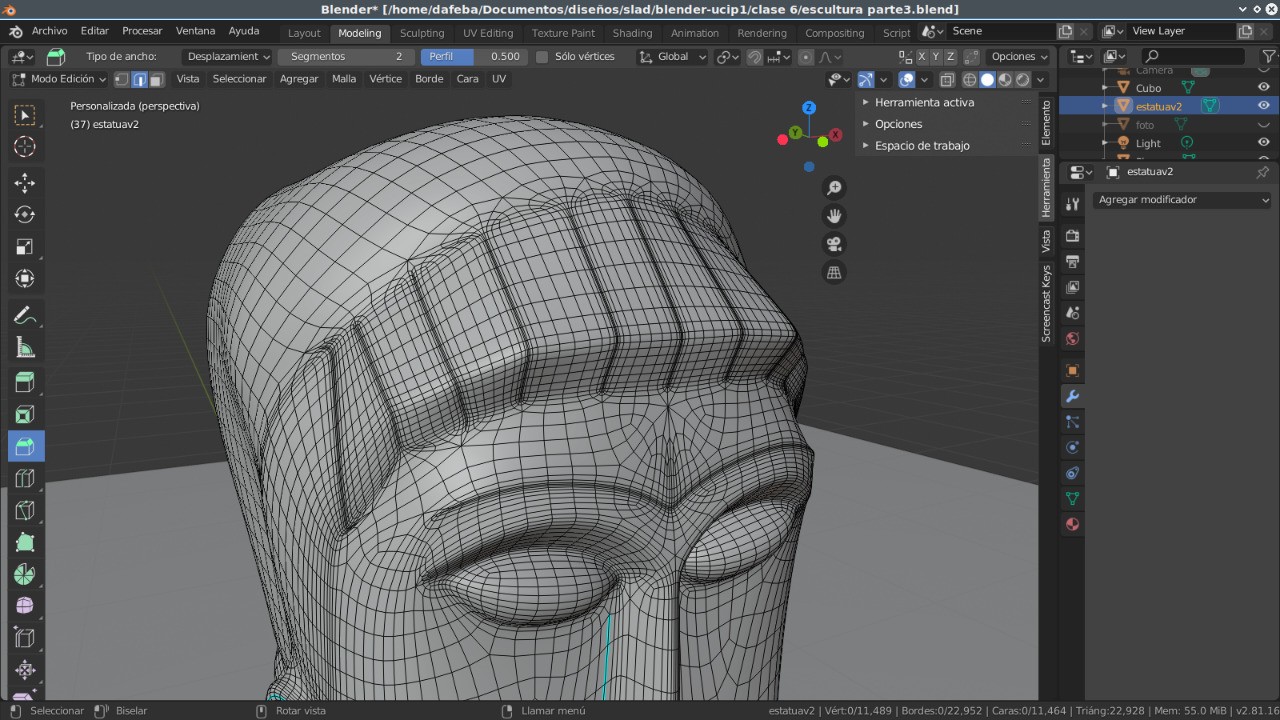
Task: Choose the Annotate pencil tool
Action: [x=25, y=316]
